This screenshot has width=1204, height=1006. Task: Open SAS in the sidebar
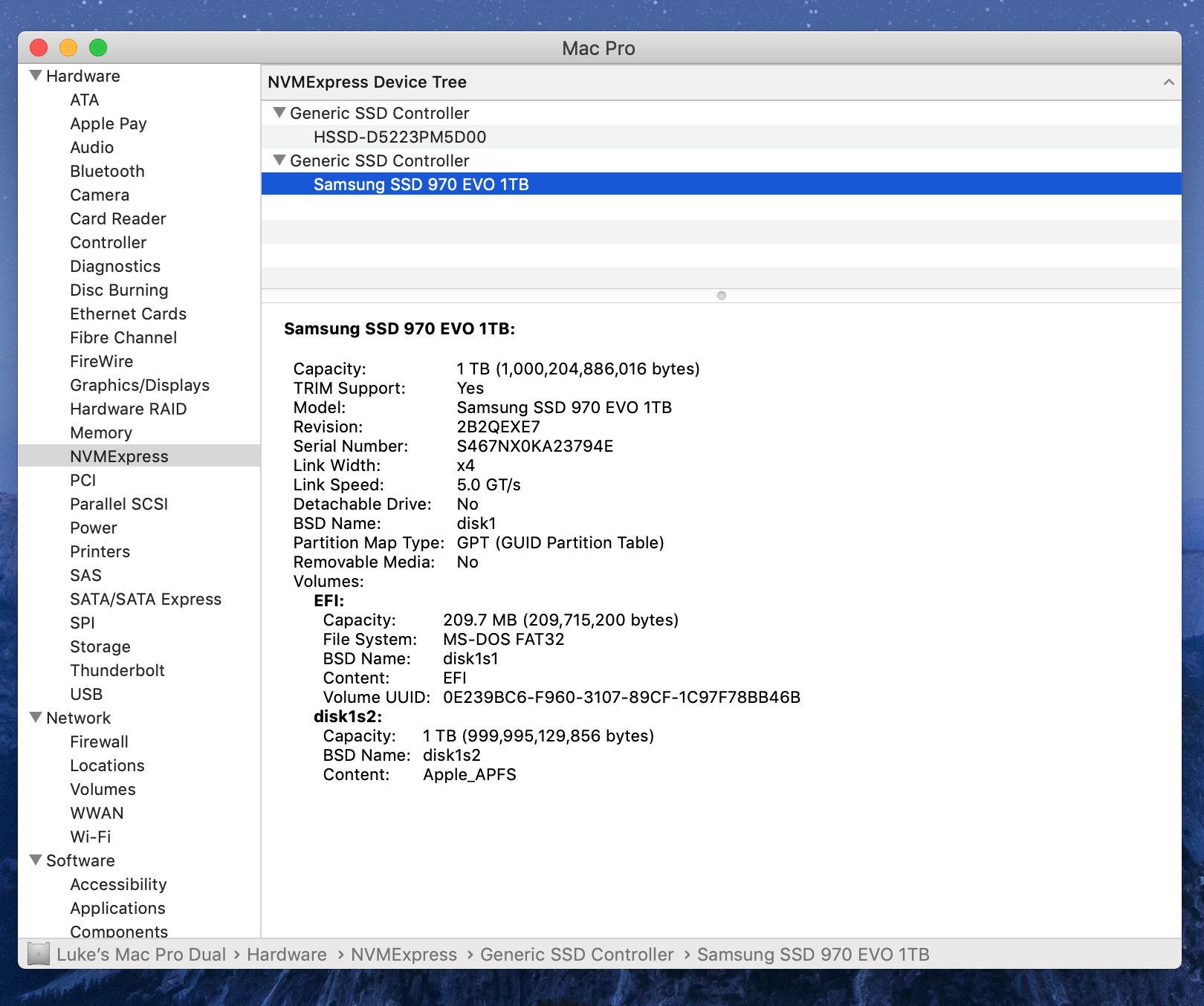click(86, 575)
